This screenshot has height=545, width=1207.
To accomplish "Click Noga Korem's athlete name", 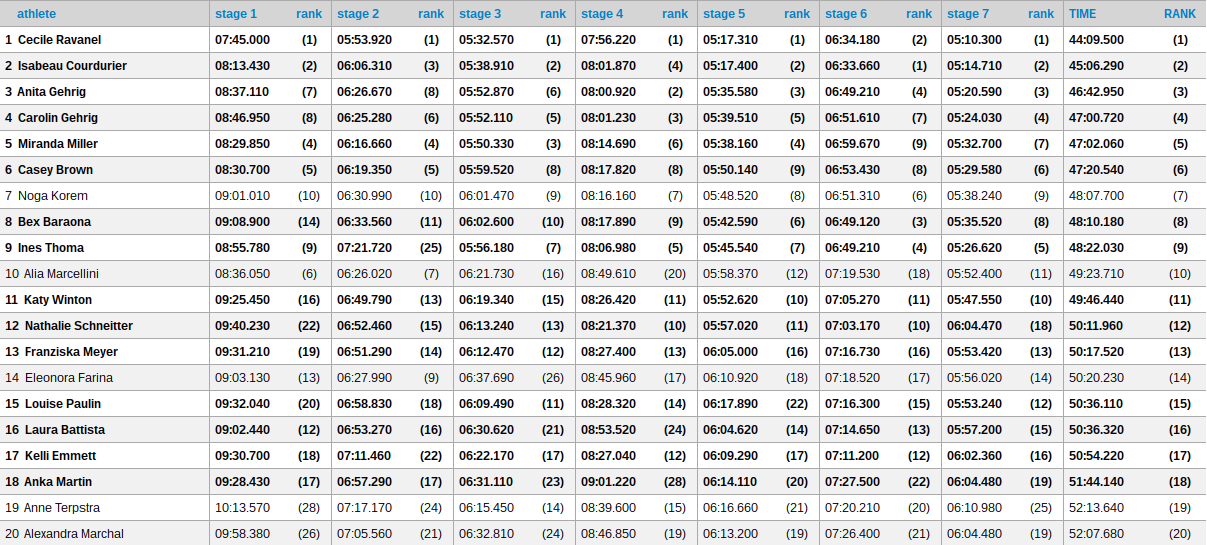I will point(53,196).
